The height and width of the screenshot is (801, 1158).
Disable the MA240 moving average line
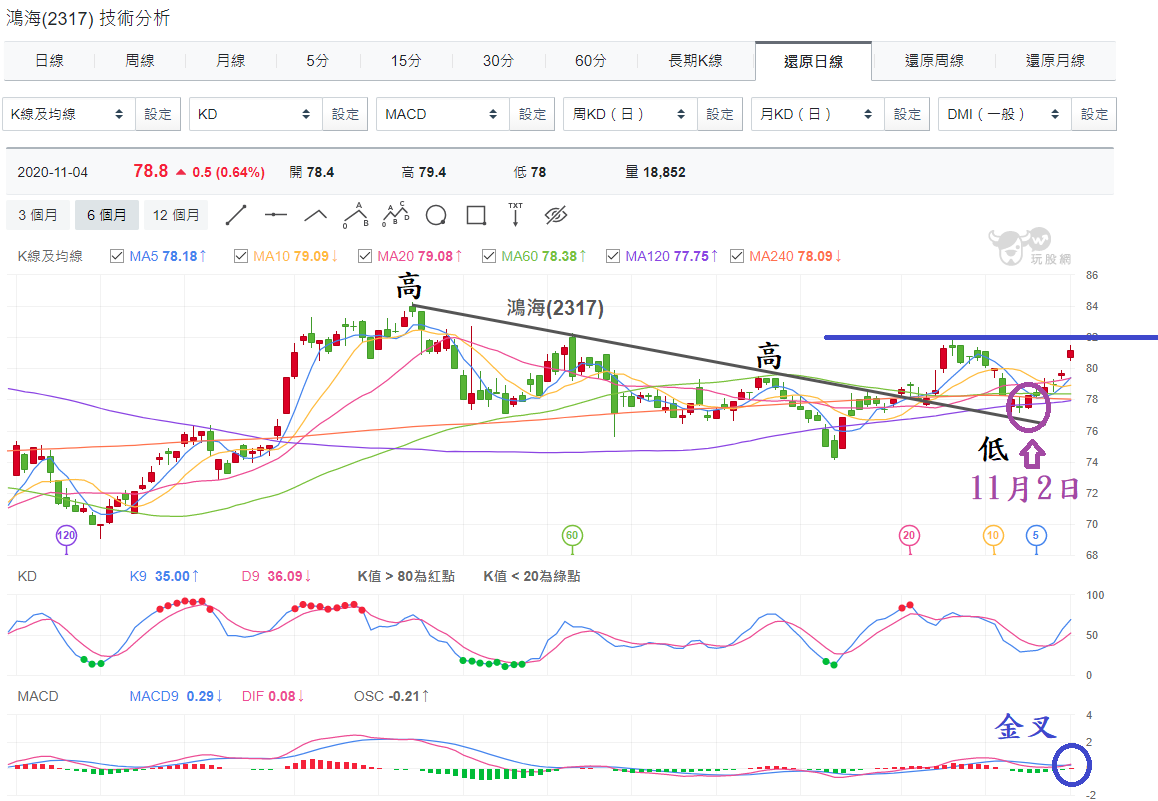point(737,256)
